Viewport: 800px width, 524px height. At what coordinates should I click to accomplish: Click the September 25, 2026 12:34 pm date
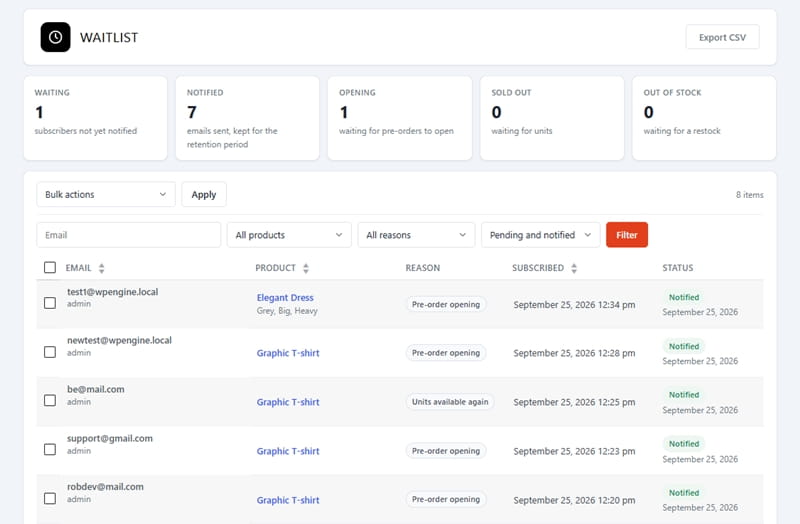tap(574, 305)
